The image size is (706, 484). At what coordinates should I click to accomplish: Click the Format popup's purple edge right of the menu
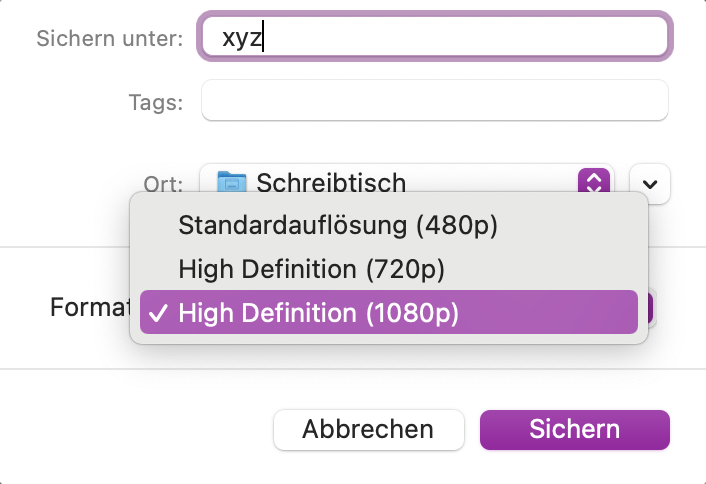point(647,308)
